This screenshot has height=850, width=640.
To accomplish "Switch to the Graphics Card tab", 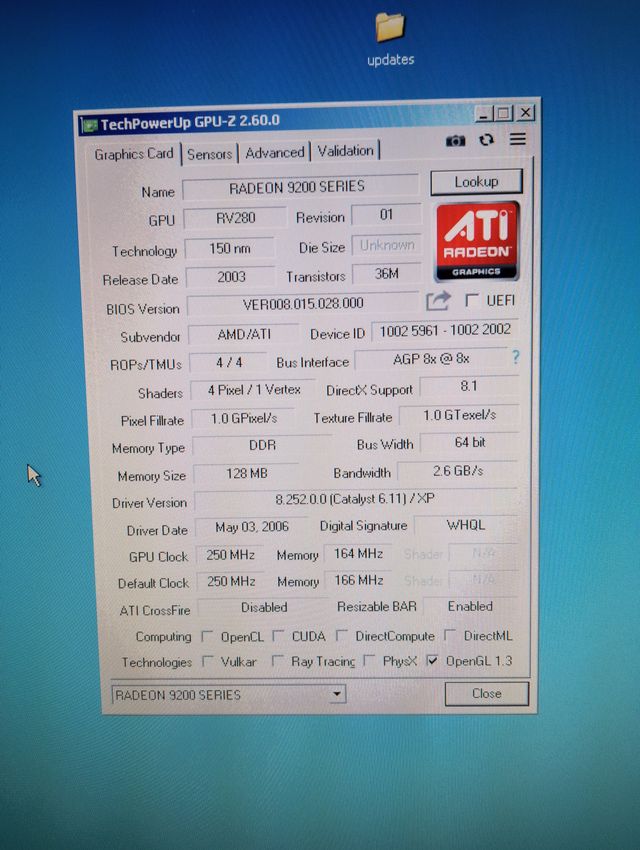I will point(134,154).
